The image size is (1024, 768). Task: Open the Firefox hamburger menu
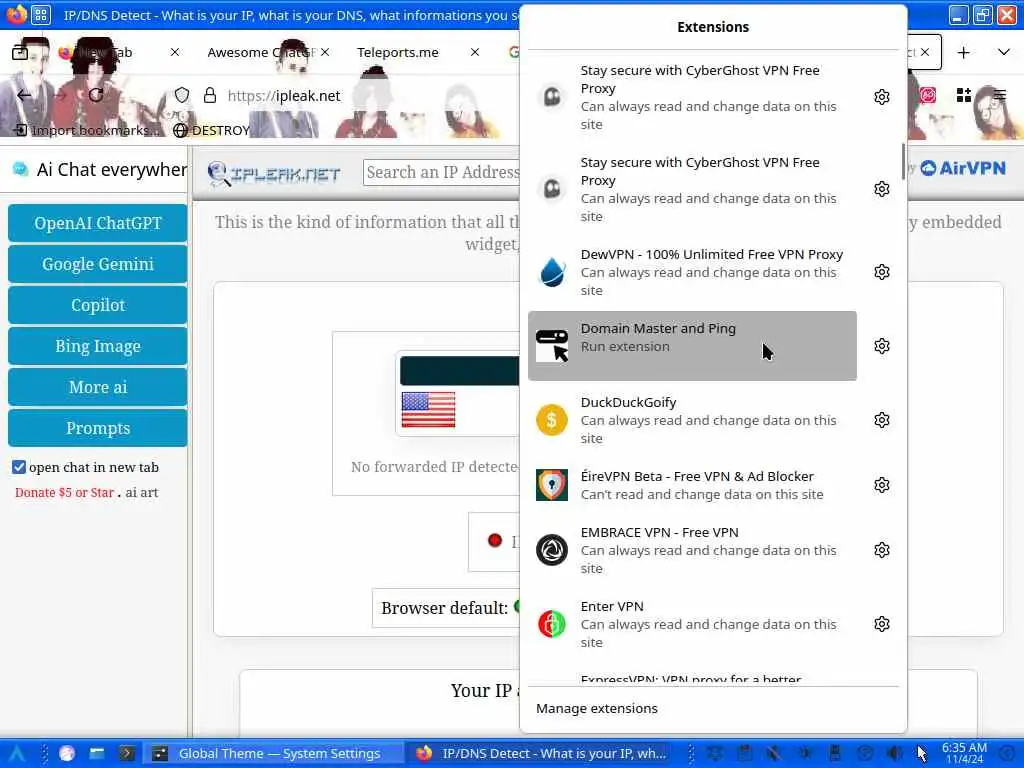[x=999, y=95]
